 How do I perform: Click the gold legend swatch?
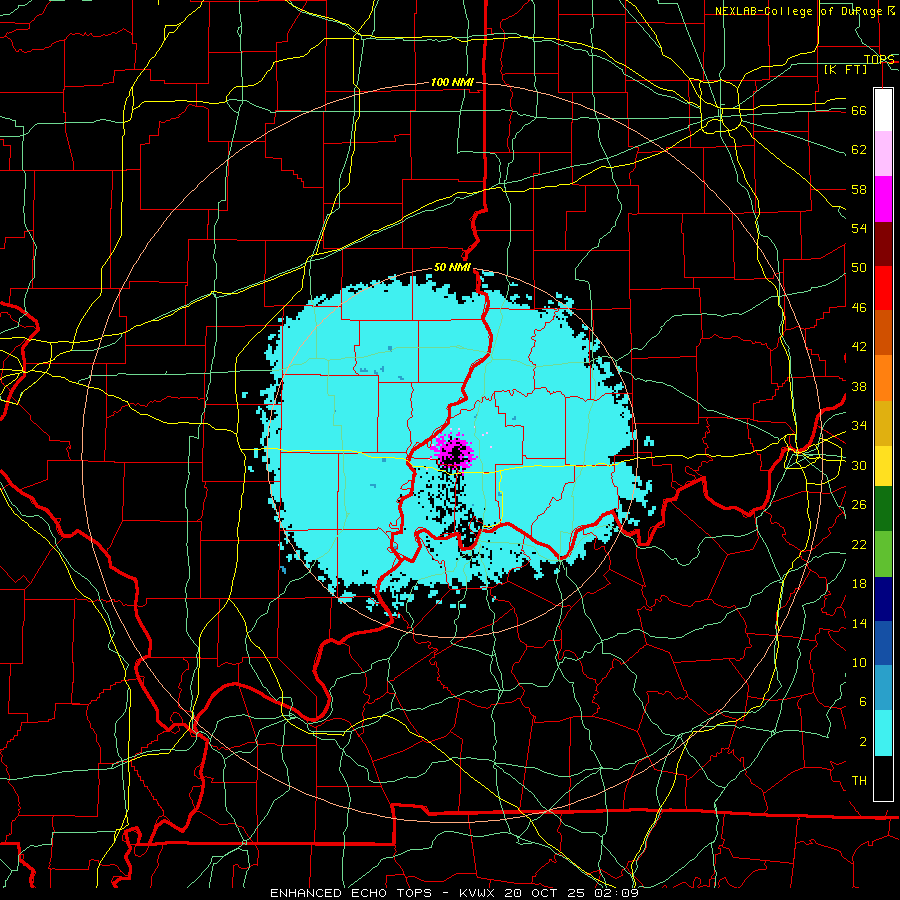[883, 422]
